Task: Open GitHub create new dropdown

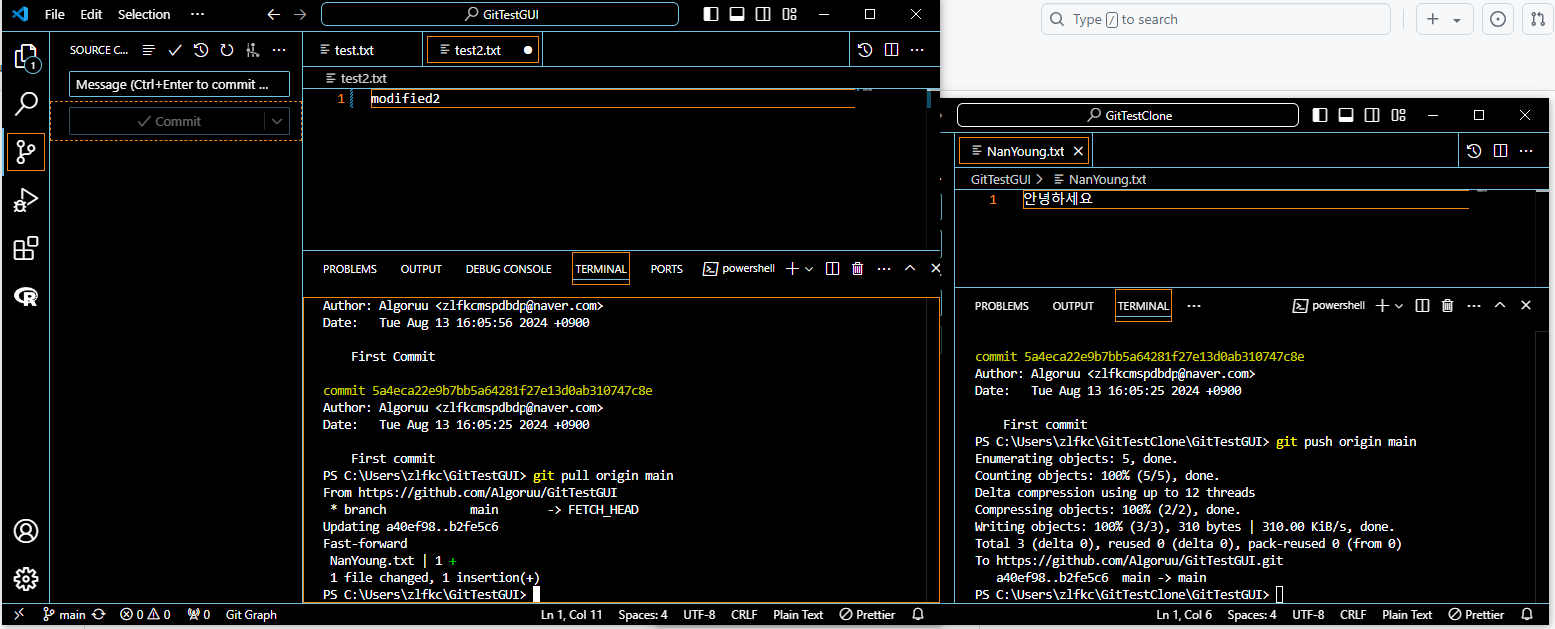Action: (1444, 20)
